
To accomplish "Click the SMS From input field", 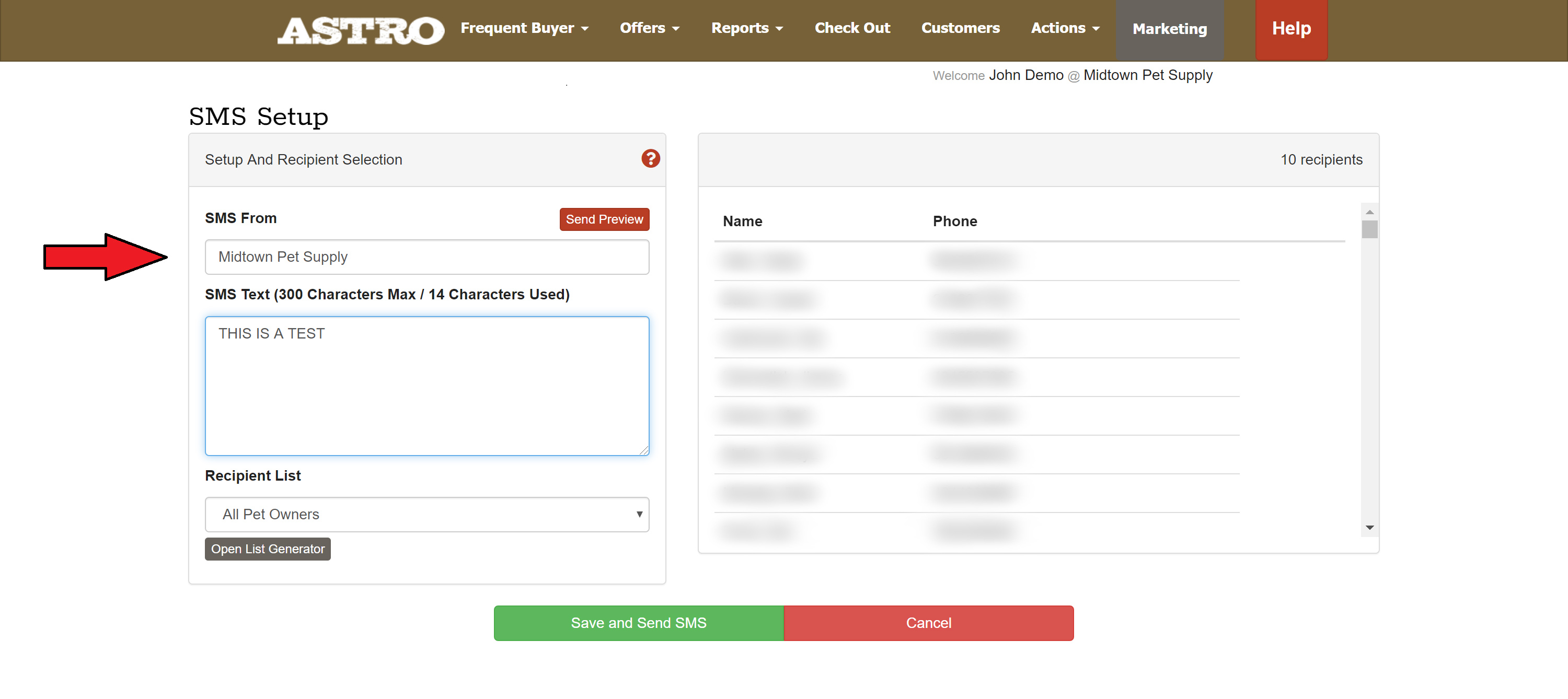I will [426, 257].
